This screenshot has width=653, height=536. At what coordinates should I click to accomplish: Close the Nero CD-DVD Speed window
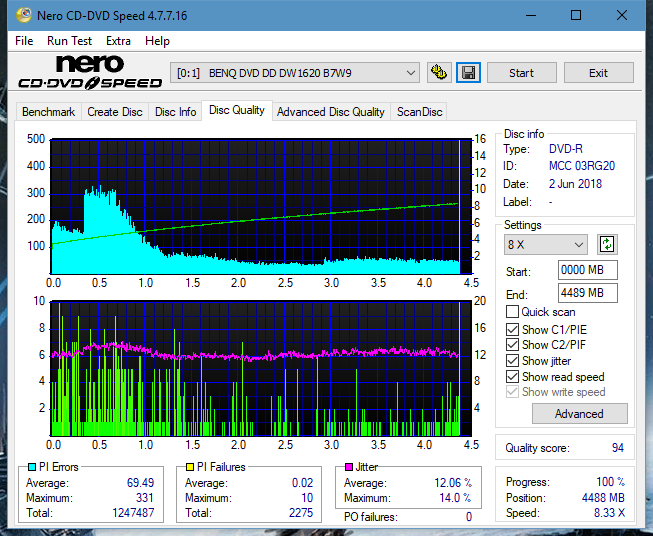point(622,15)
